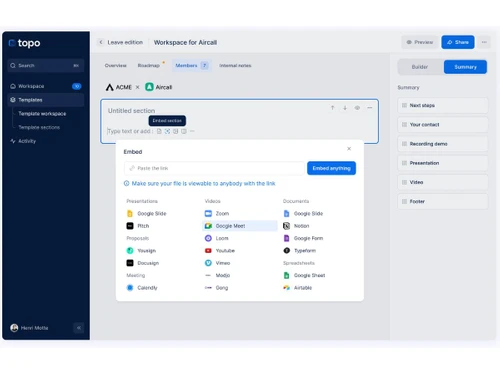Choose Pitch embed option
Screen dimensions: 500x375
click(x=138, y=226)
